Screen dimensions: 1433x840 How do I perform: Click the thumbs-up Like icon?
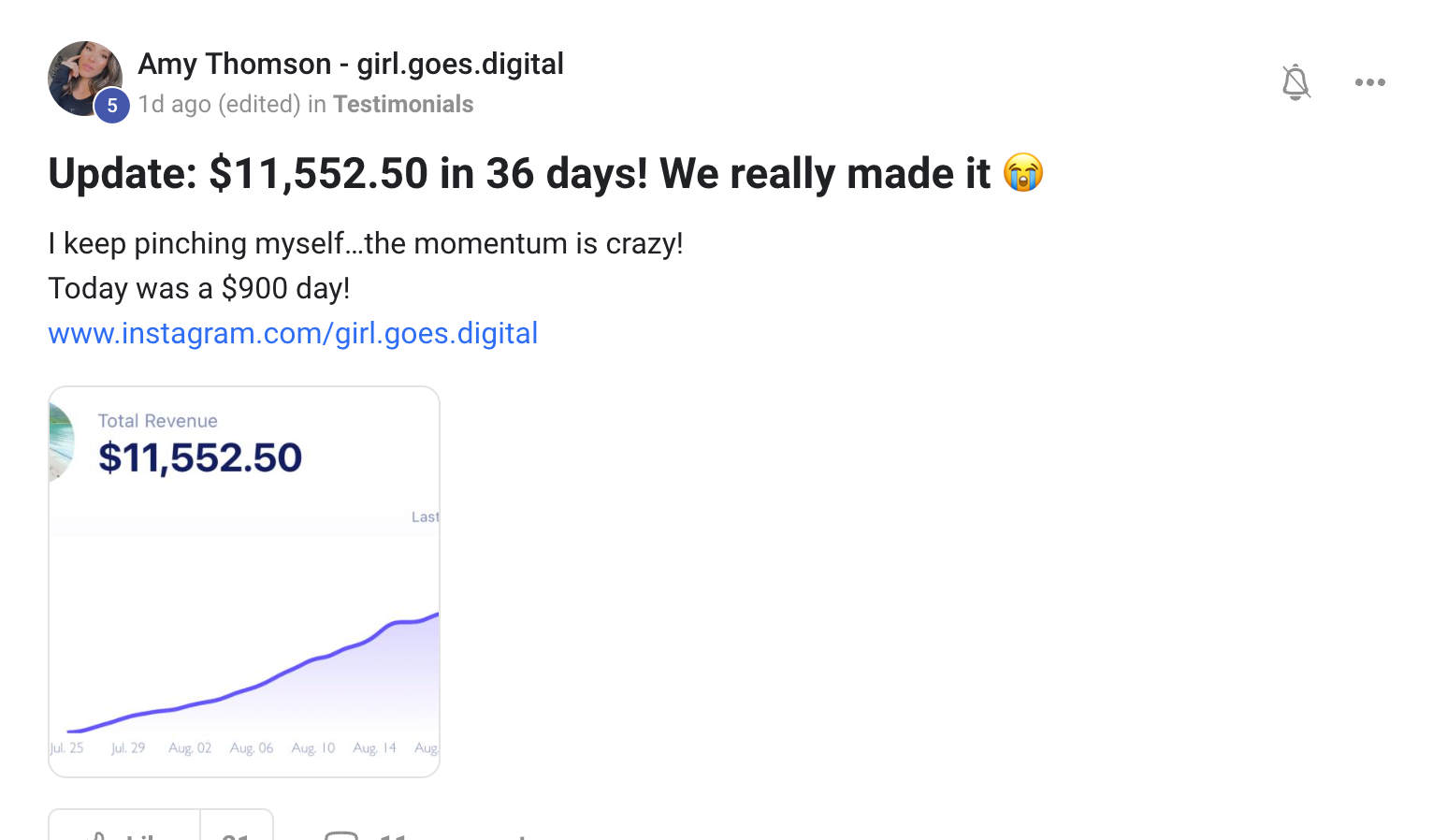click(94, 835)
